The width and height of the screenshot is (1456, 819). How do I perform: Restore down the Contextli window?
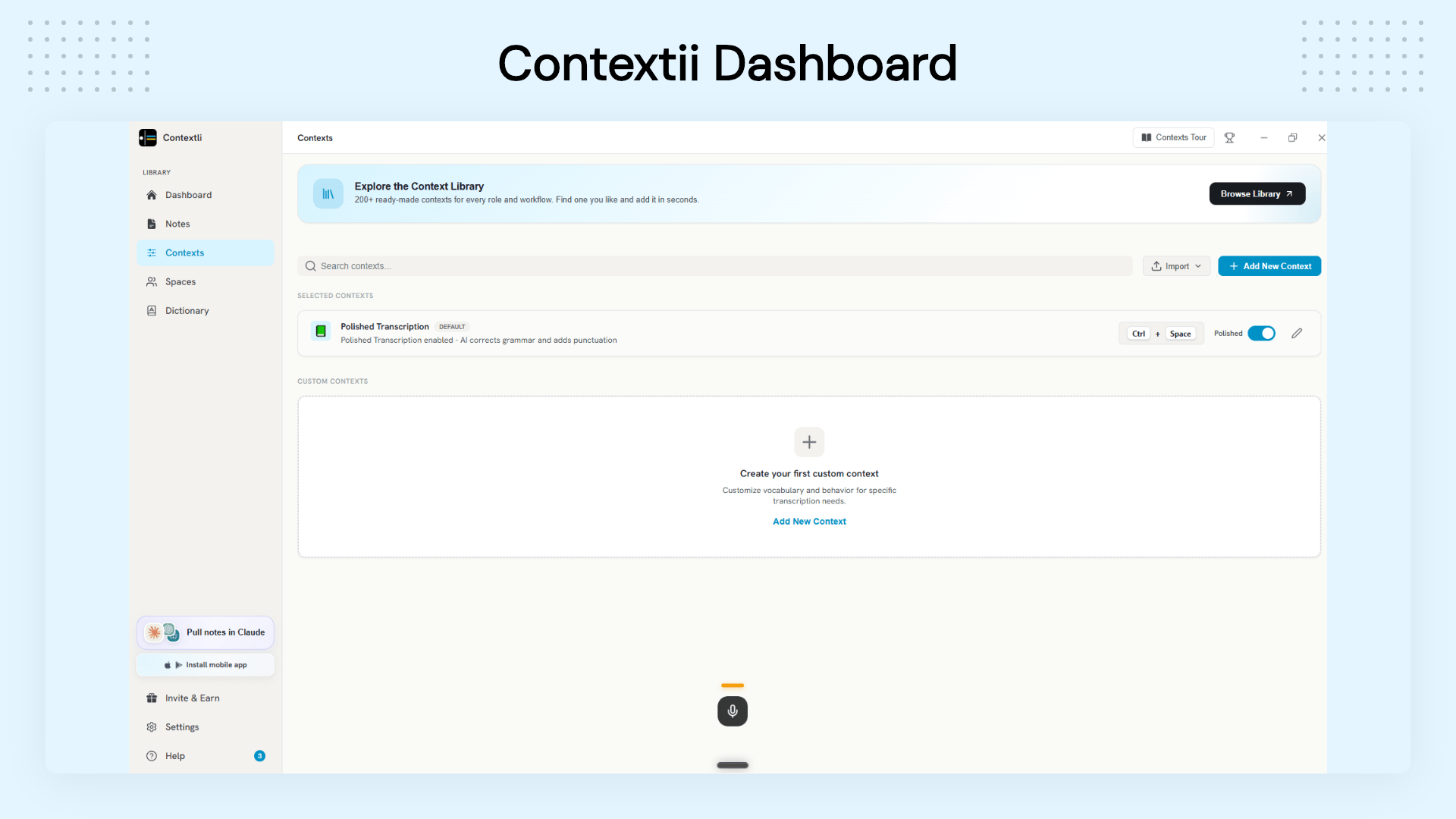point(1292,137)
